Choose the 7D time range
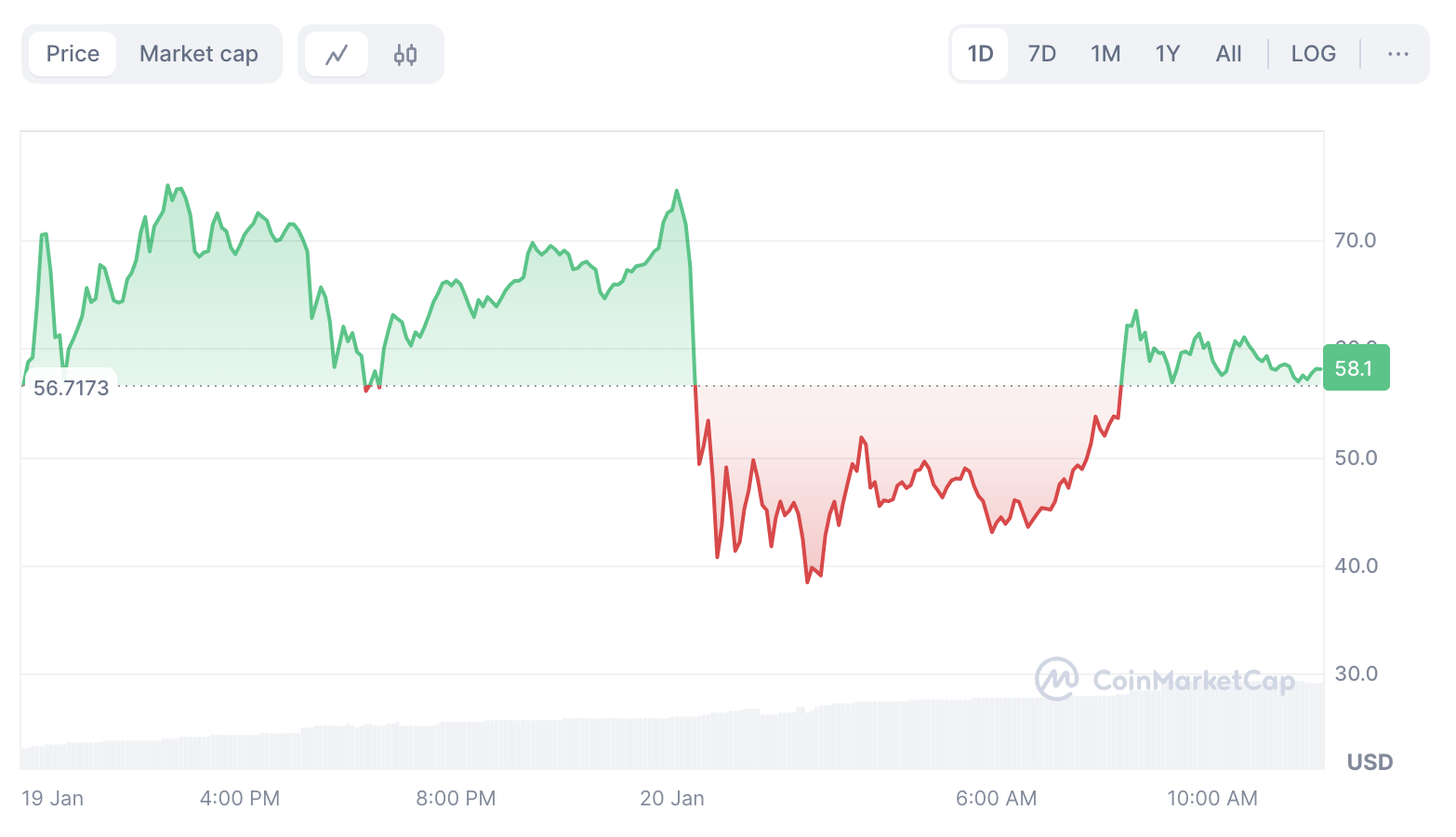The image size is (1456, 837). tap(1041, 54)
